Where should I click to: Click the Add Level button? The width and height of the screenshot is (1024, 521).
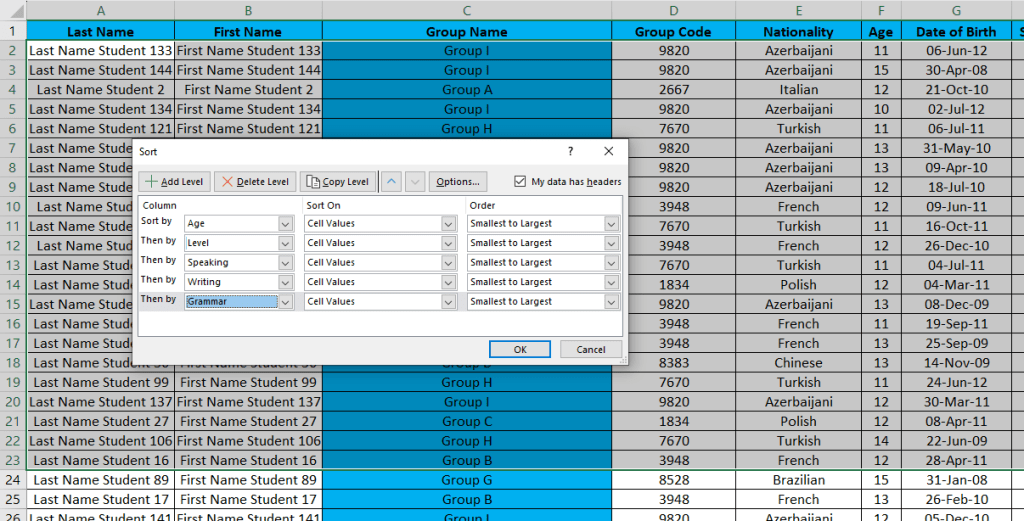175,182
